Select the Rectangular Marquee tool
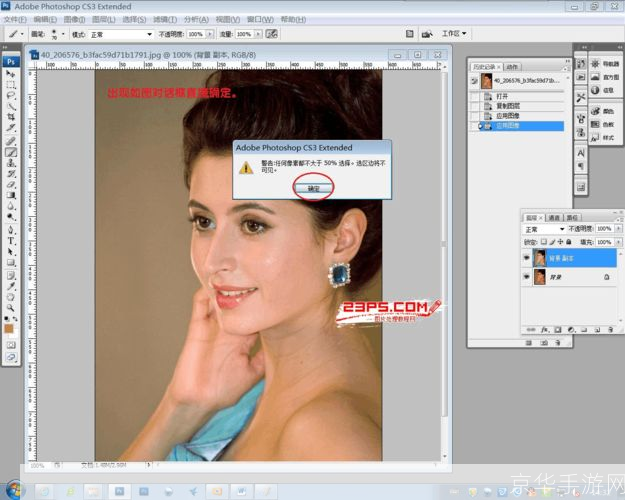 (11, 85)
